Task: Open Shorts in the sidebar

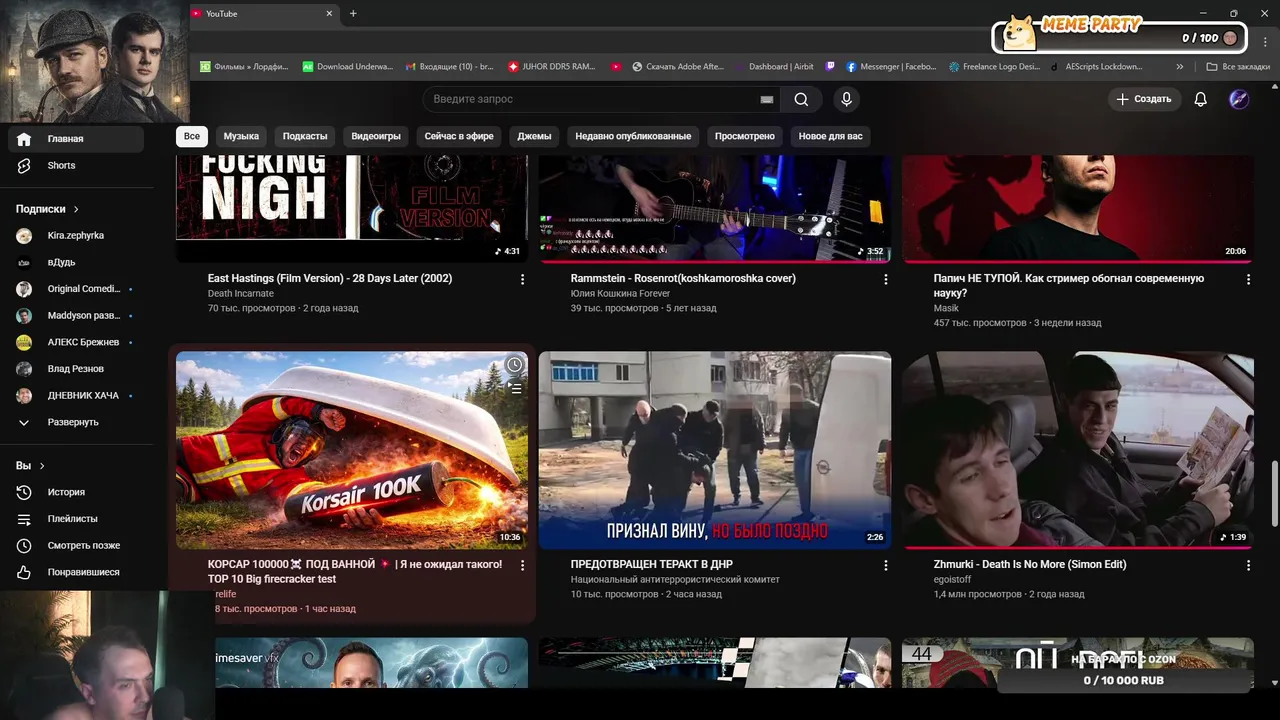Action: tap(76, 166)
